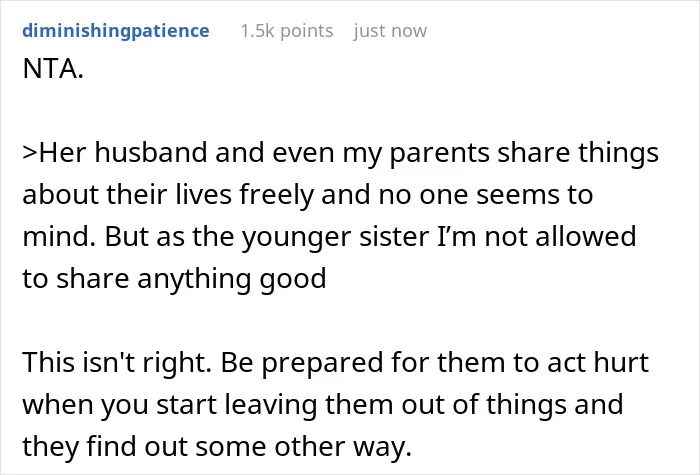
Task: Click the word 'mind.' starting the third quote line
Action: (59, 236)
